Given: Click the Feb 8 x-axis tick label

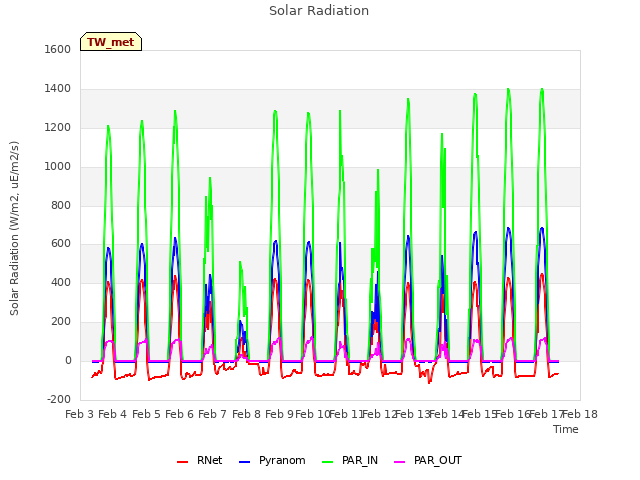Looking at the screenshot, I should coord(246,414).
